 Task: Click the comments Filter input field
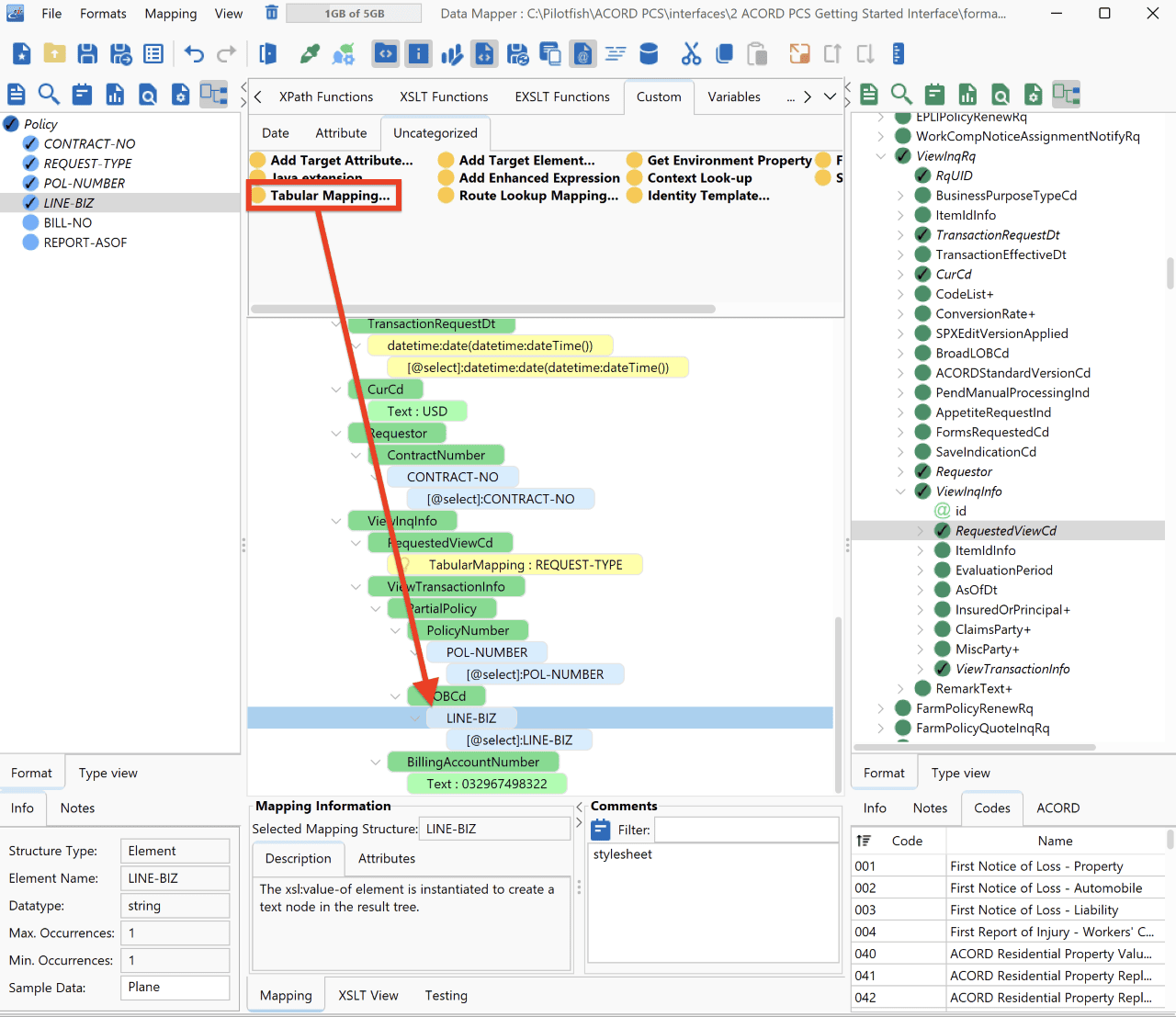point(747,830)
